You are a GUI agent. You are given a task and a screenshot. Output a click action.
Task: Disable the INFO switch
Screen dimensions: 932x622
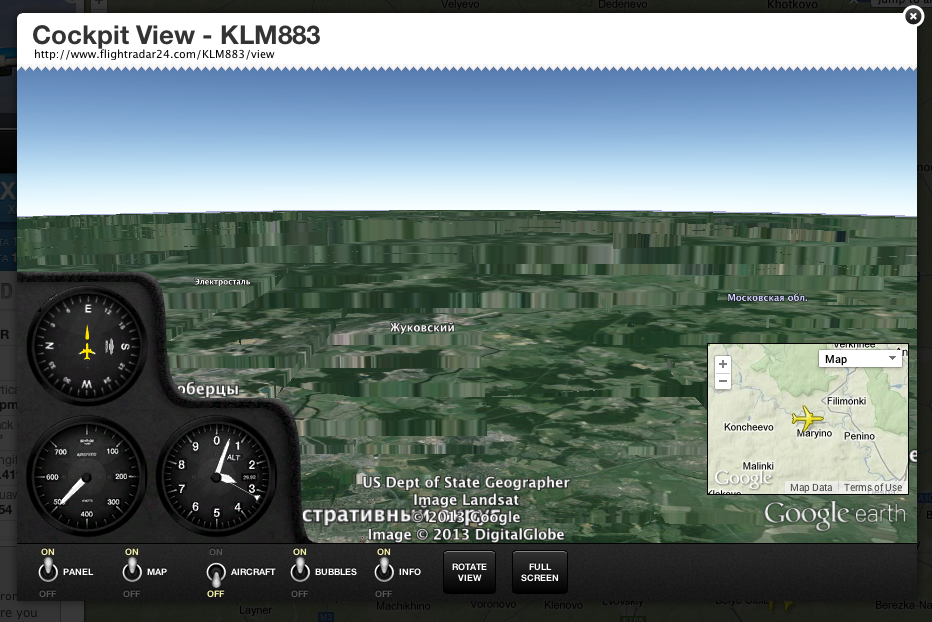[383, 572]
